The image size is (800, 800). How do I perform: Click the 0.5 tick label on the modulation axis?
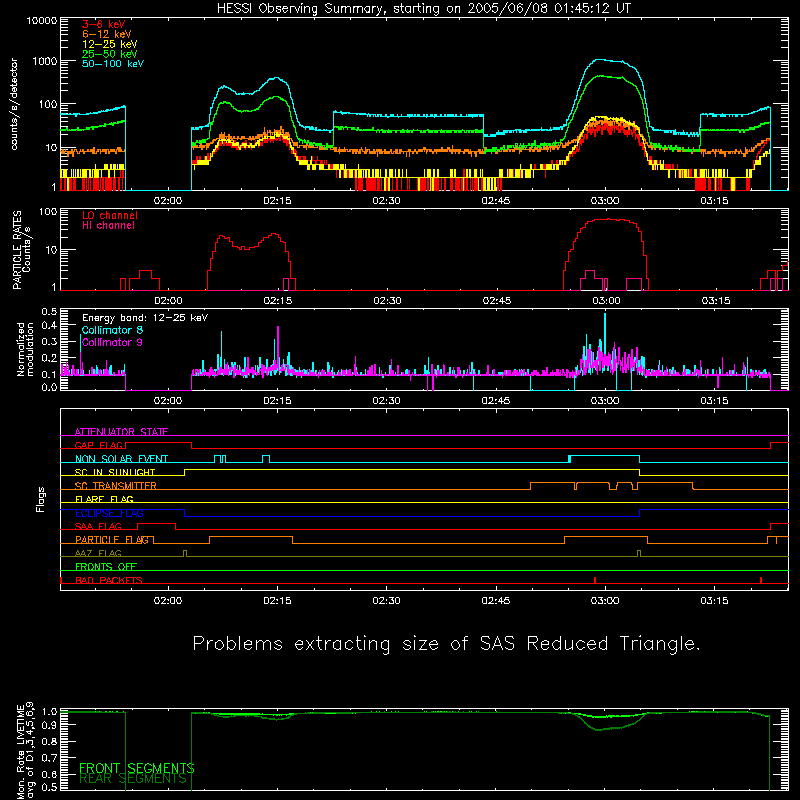point(49,311)
